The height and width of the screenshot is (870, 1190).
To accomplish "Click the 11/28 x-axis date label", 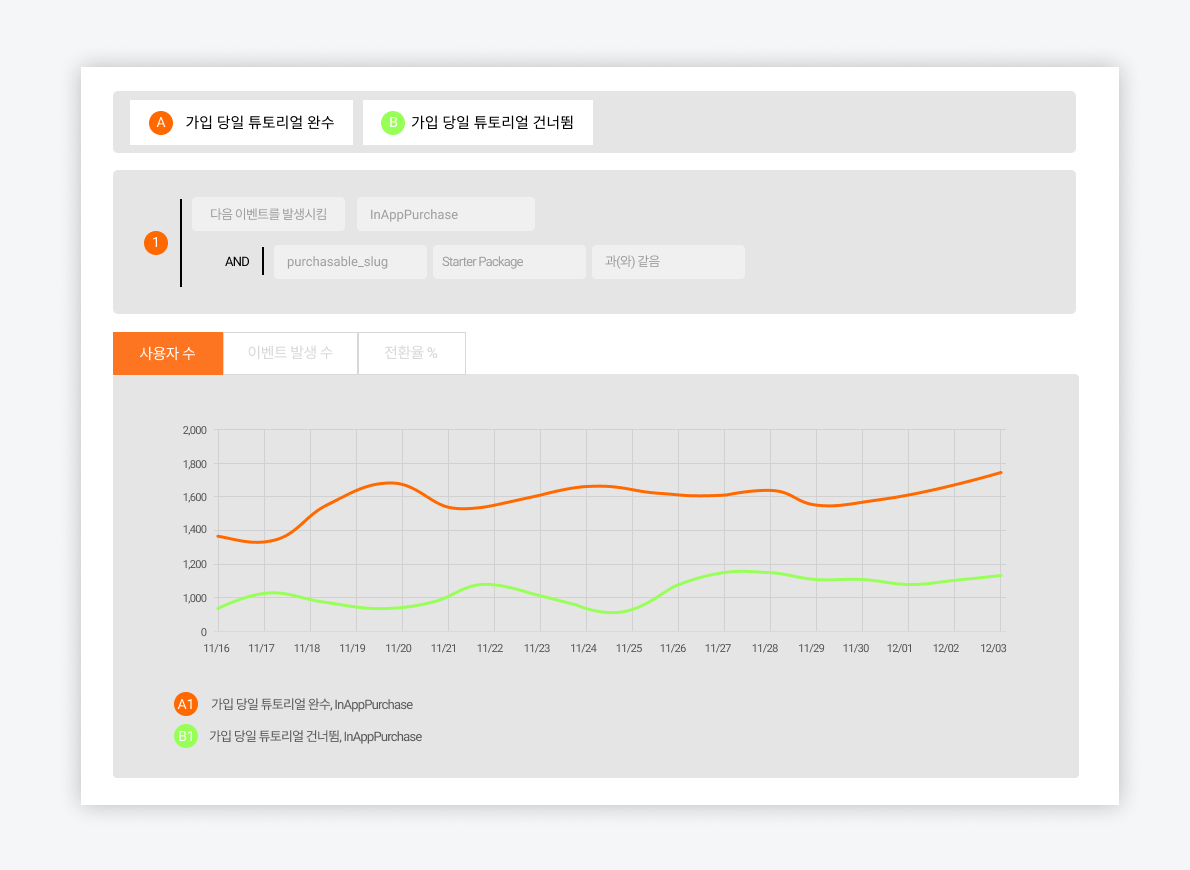I will point(765,648).
